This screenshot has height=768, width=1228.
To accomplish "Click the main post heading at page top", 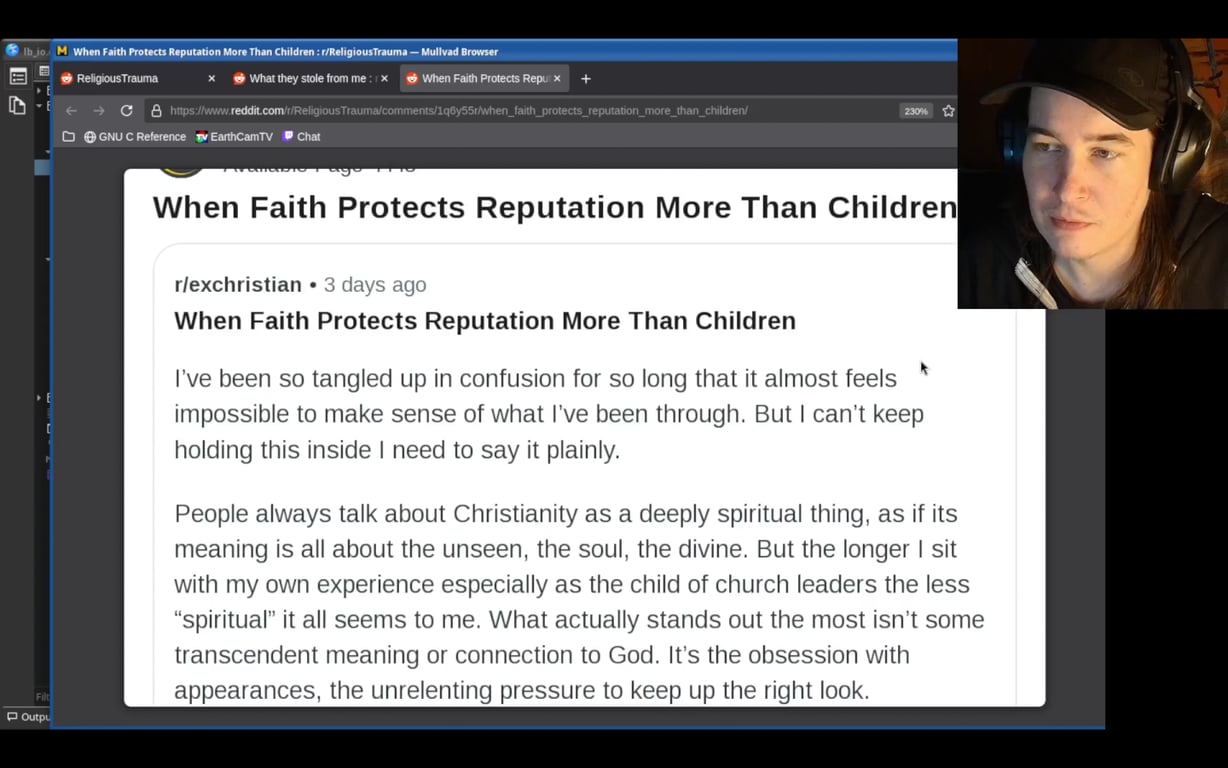I will [x=555, y=207].
